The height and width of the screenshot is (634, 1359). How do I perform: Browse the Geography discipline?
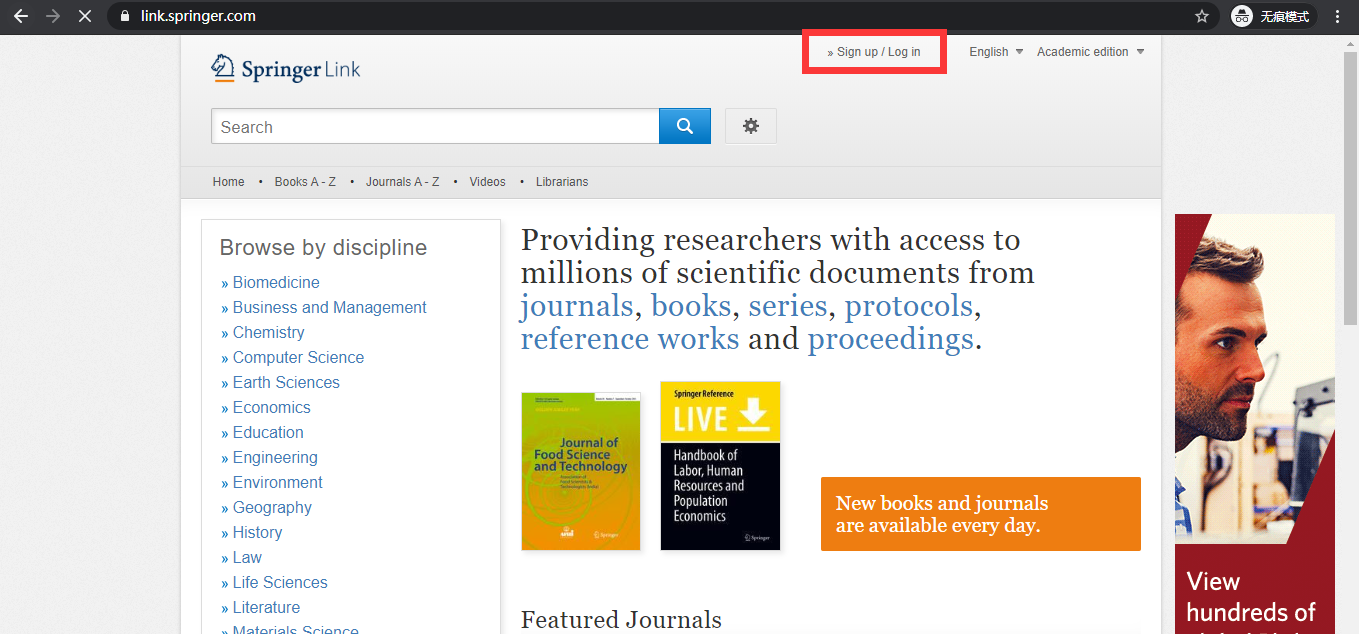pos(272,508)
